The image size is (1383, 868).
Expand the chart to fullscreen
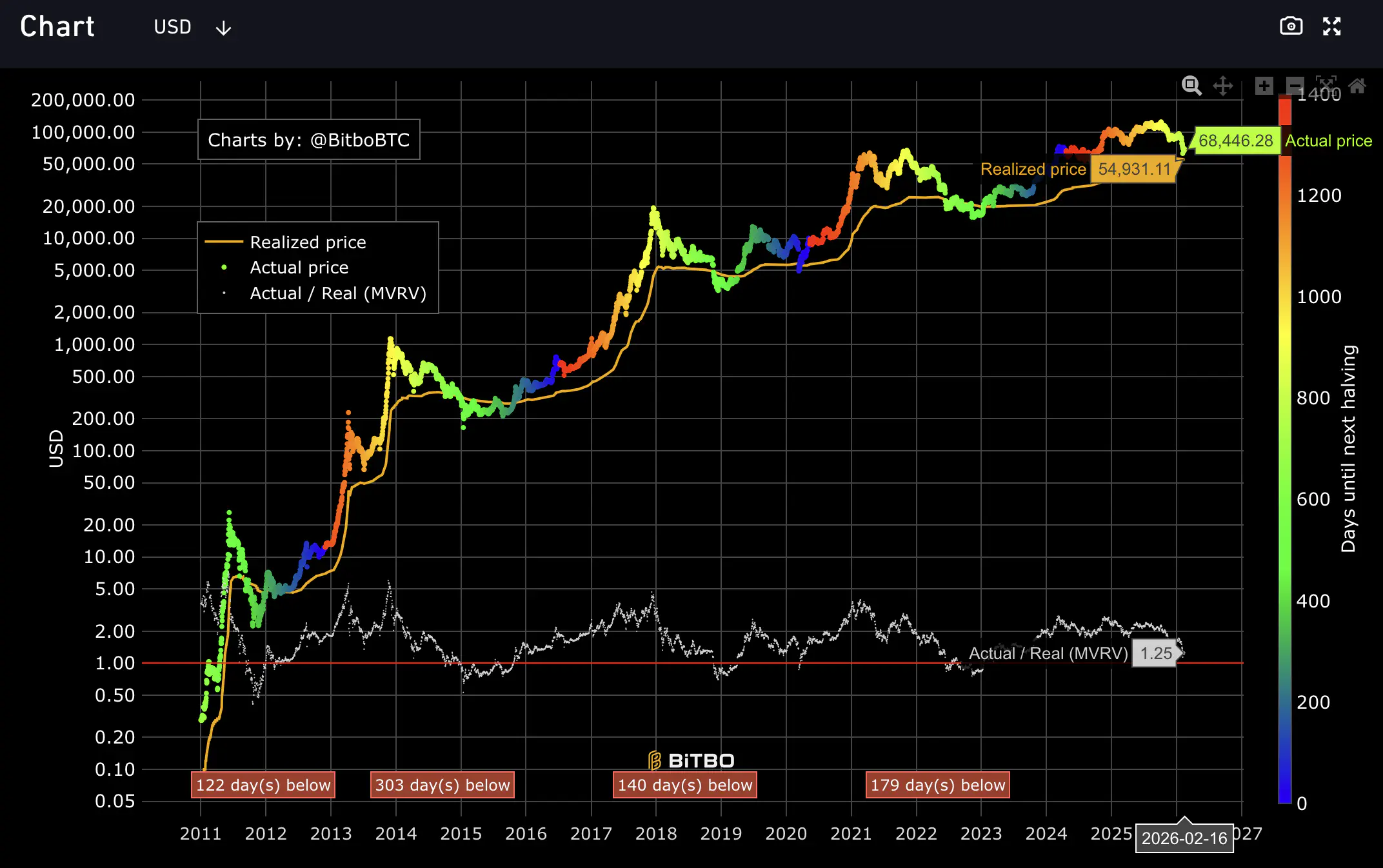(1331, 26)
